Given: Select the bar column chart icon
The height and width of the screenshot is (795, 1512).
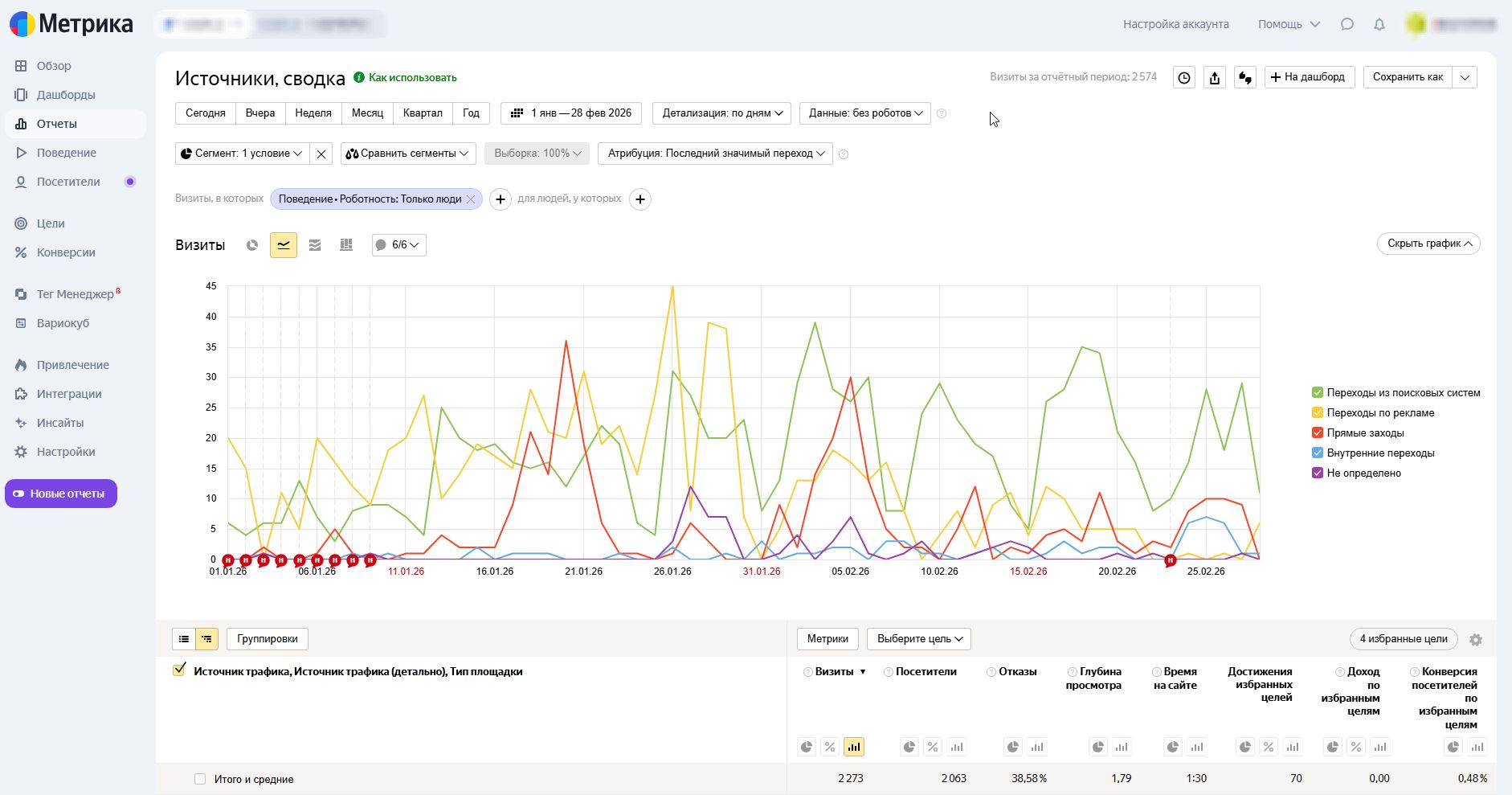Looking at the screenshot, I should 346,245.
